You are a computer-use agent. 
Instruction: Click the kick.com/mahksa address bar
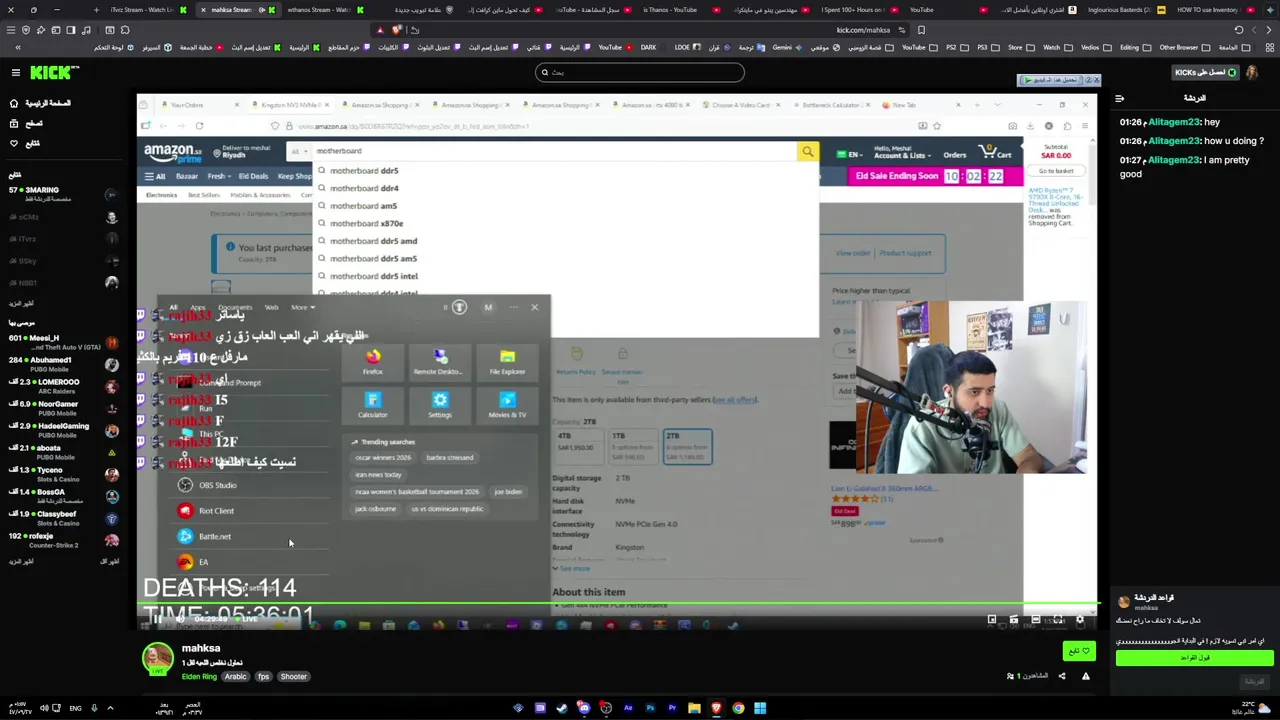point(640,30)
